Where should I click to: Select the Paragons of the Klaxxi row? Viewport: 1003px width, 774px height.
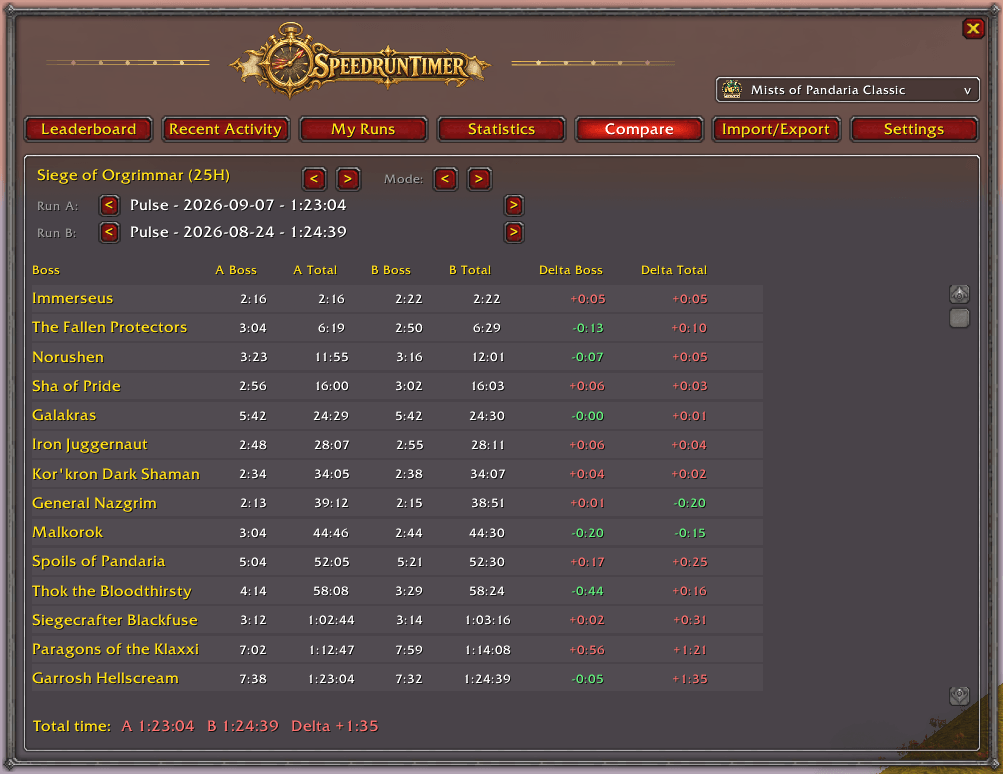[x=397, y=650]
